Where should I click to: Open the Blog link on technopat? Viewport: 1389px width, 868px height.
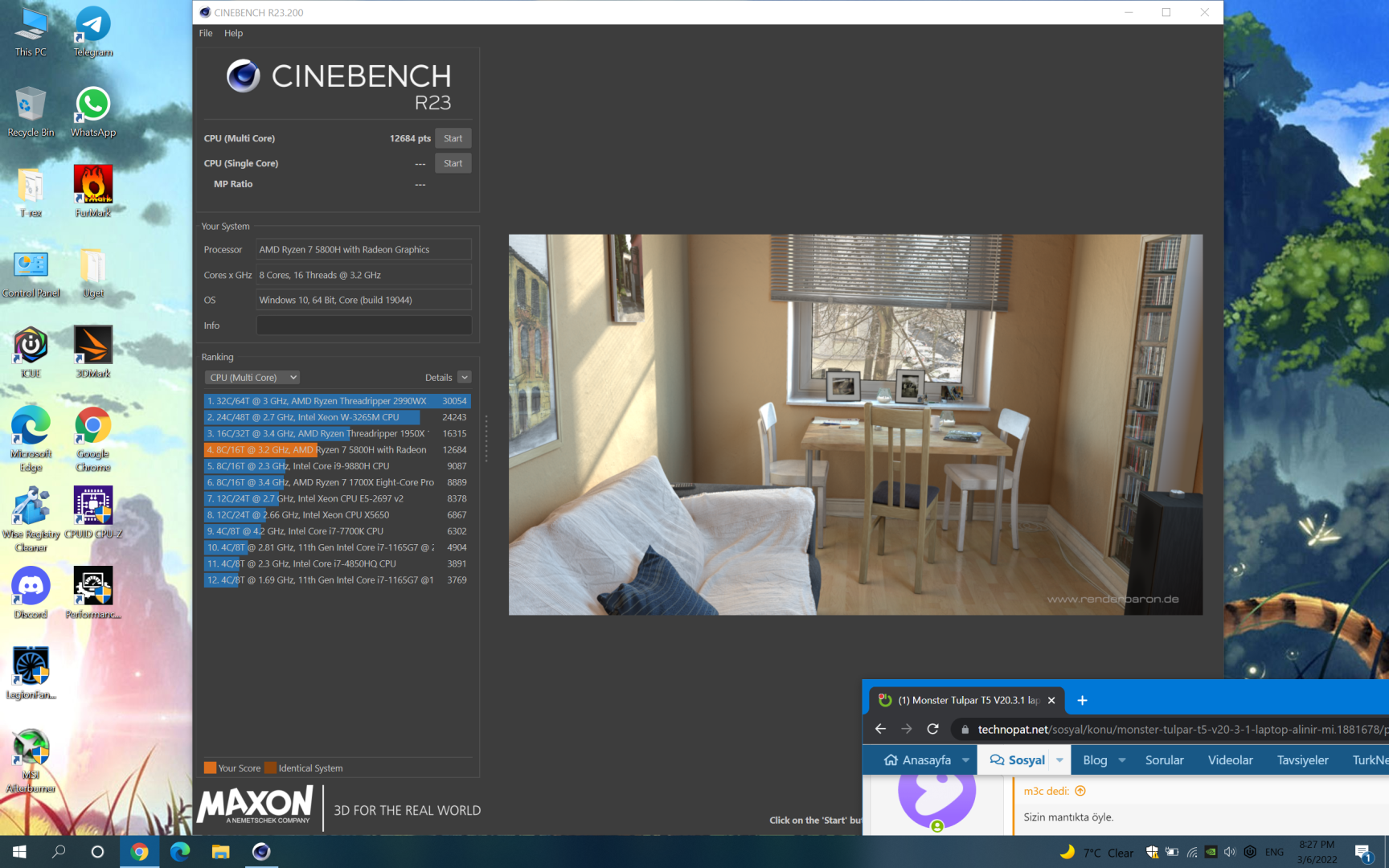[1095, 760]
